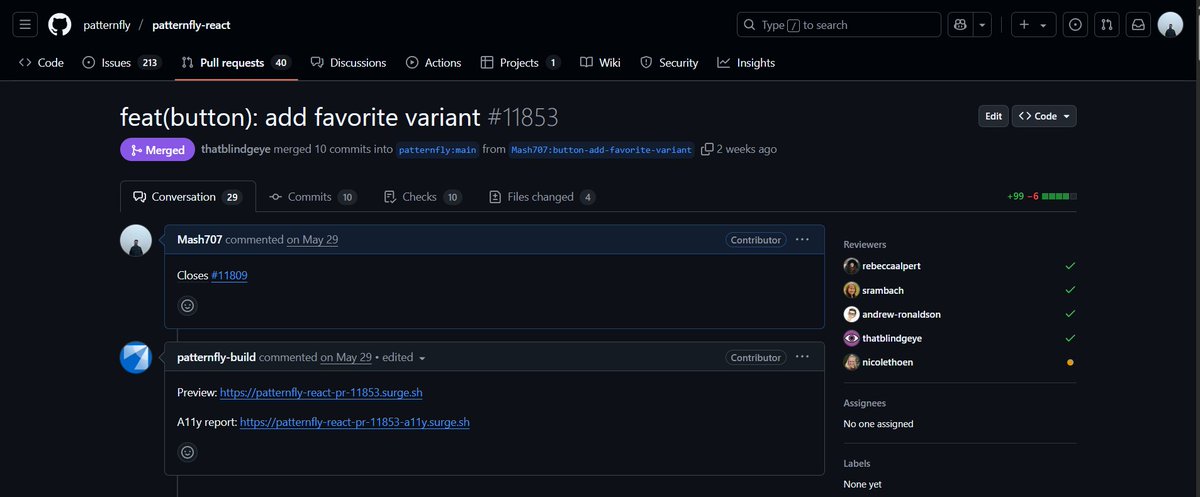Image resolution: width=1200 pixels, height=497 pixels.
Task: Click reviewer andrew-ronaldson
Action: [901, 314]
